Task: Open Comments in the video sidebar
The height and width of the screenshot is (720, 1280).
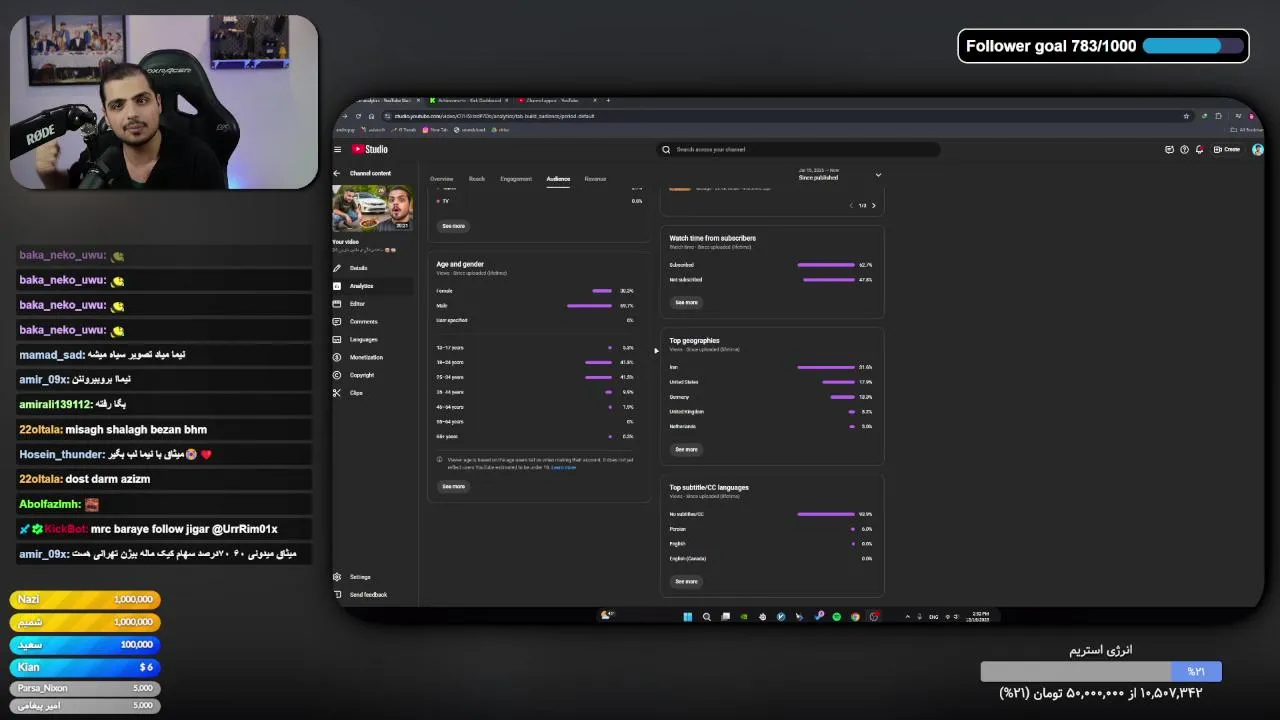Action: (363, 322)
